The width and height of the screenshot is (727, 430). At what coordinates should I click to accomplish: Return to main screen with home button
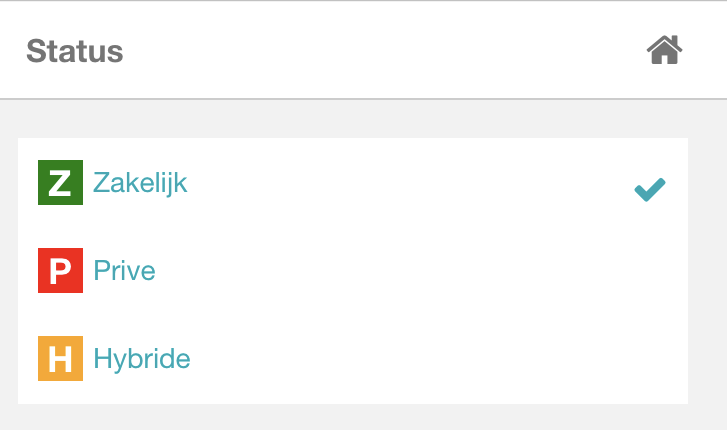[664, 50]
